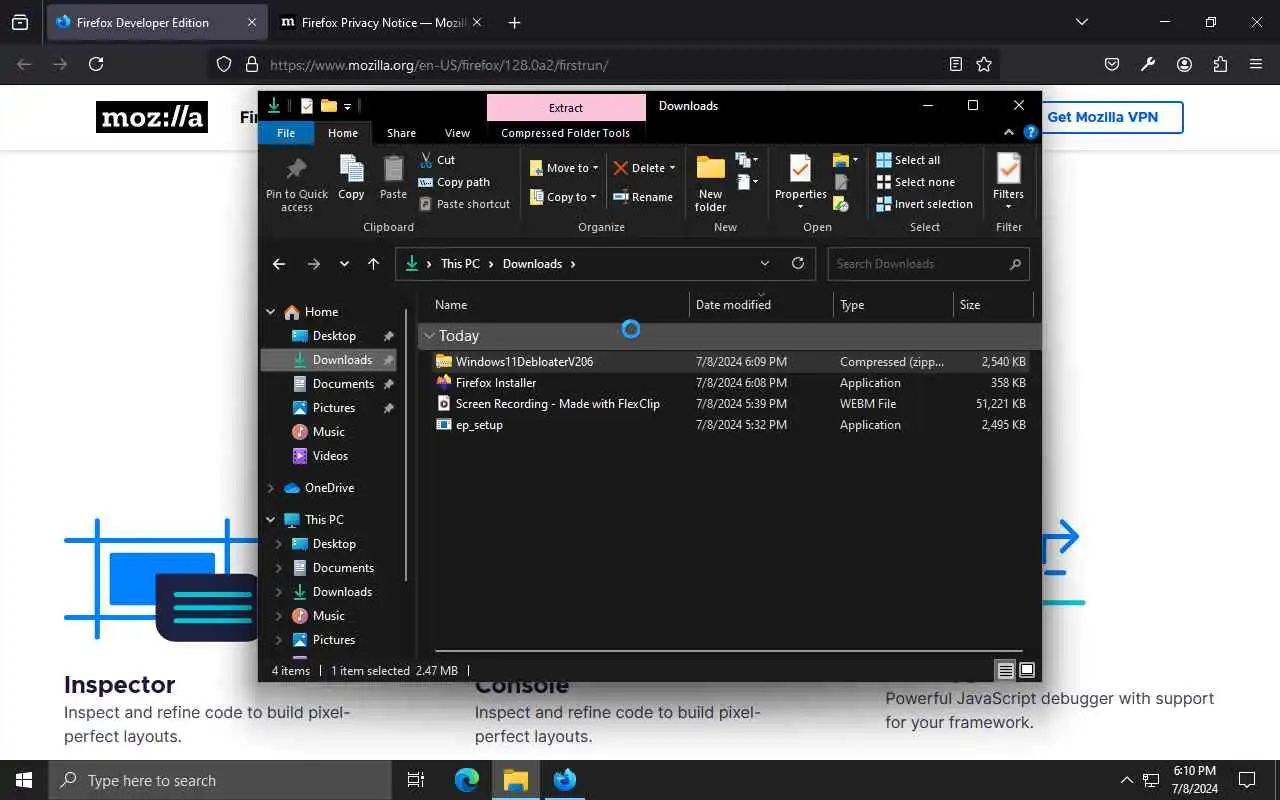This screenshot has width=1280, height=800.
Task: Click Invert selection in the ribbon
Action: point(925,204)
